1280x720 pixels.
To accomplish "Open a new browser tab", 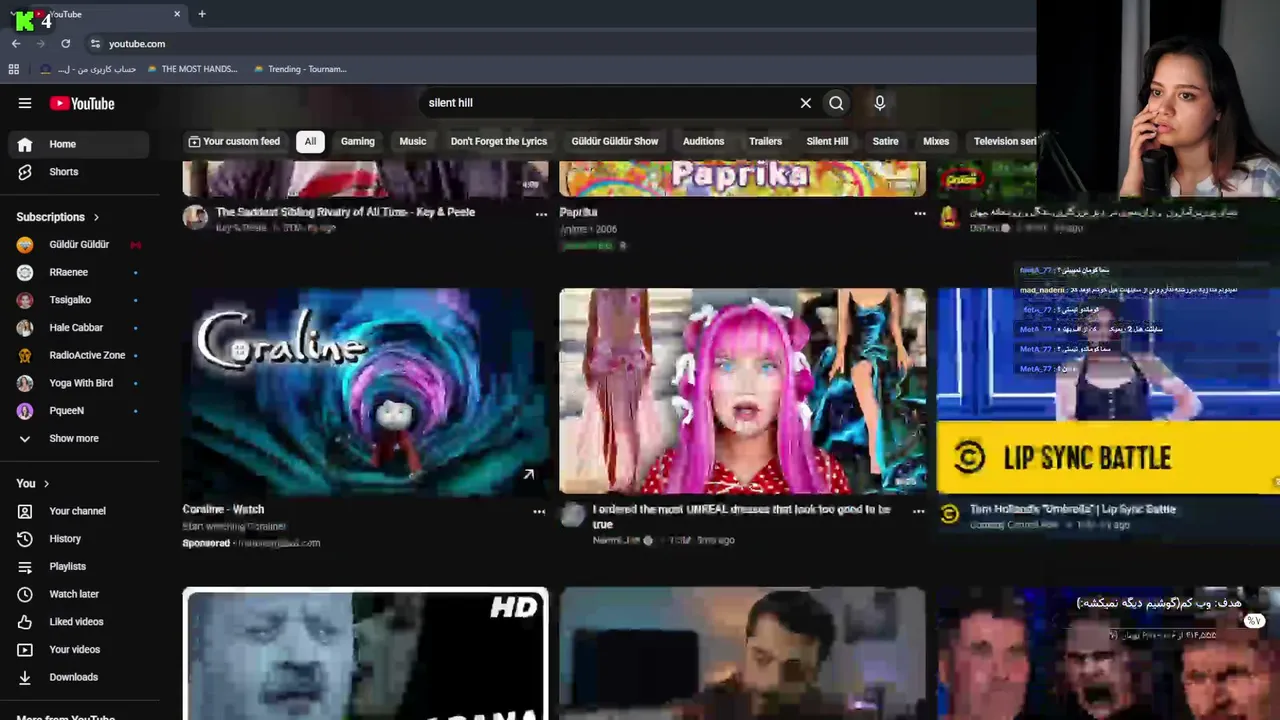I will [202, 14].
